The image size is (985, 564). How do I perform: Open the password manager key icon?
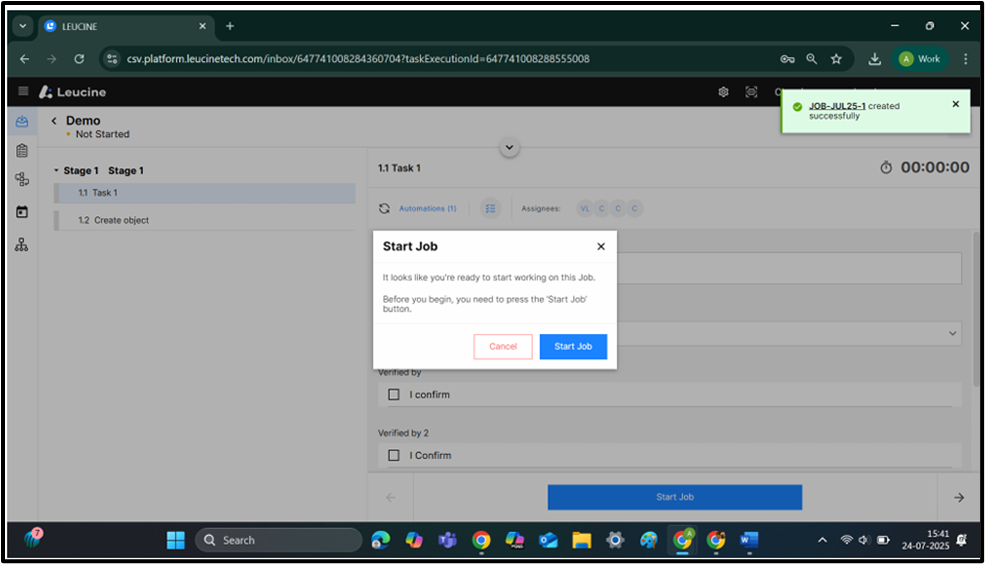click(787, 58)
